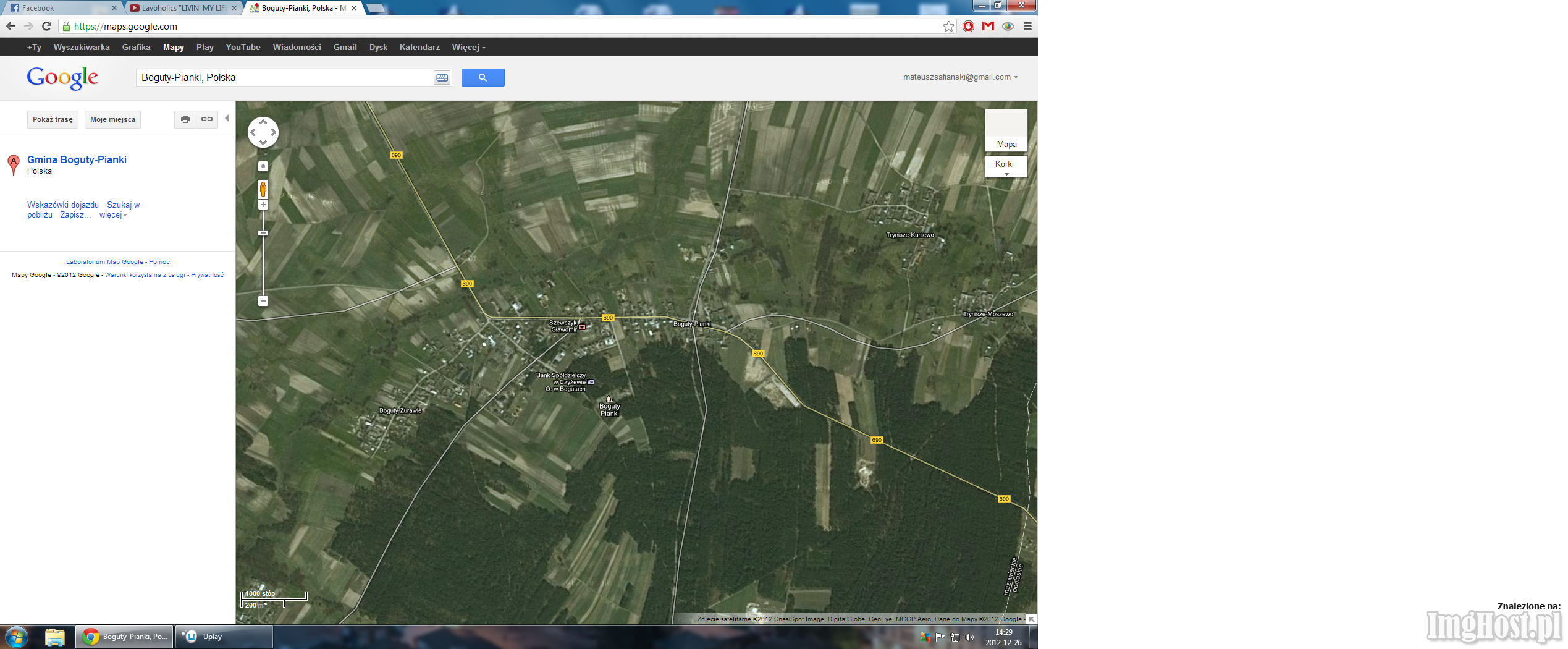Click the browser back arrow
This screenshot has width=1568, height=649.
(11, 26)
